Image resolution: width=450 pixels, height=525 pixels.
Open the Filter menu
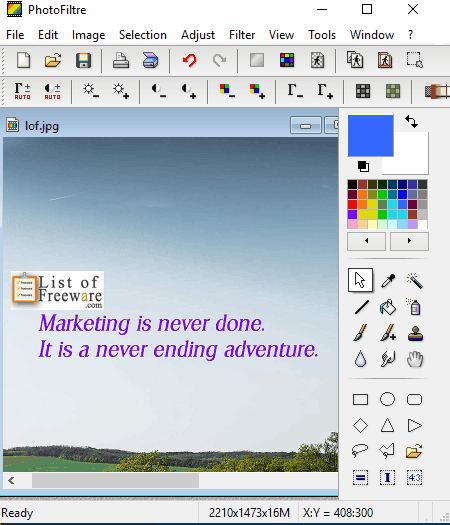(x=242, y=35)
